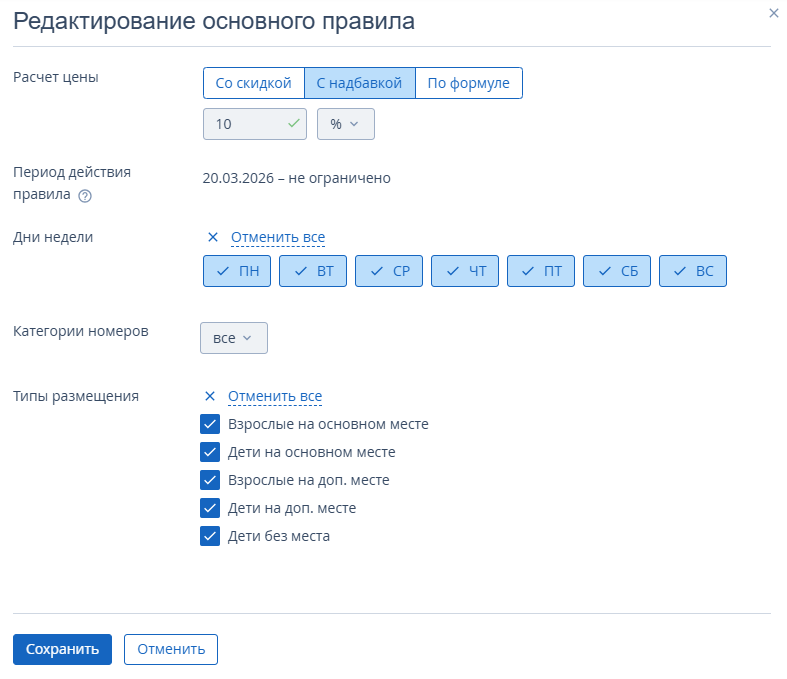Click the X icon beside accommodation types Отменить все
This screenshot has width=787, height=679.
click(x=210, y=396)
